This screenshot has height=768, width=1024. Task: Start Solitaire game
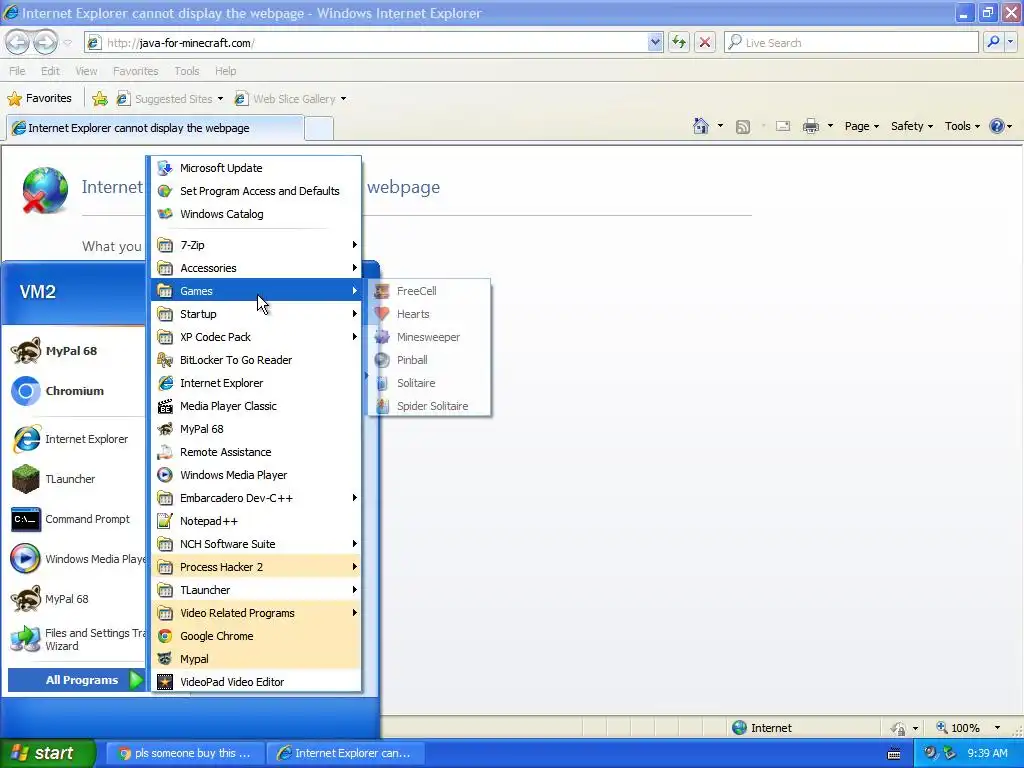429,383
